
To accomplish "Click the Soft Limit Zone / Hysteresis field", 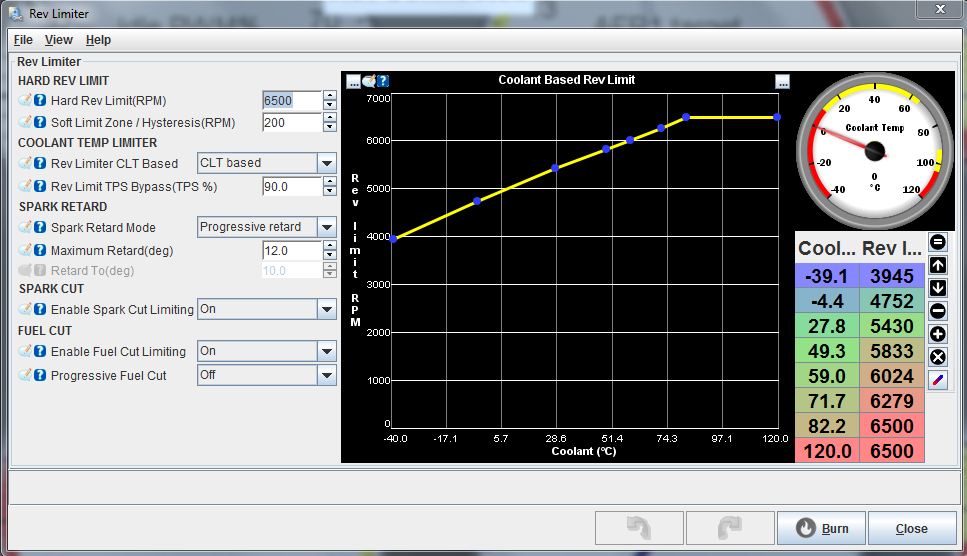I will coord(291,122).
